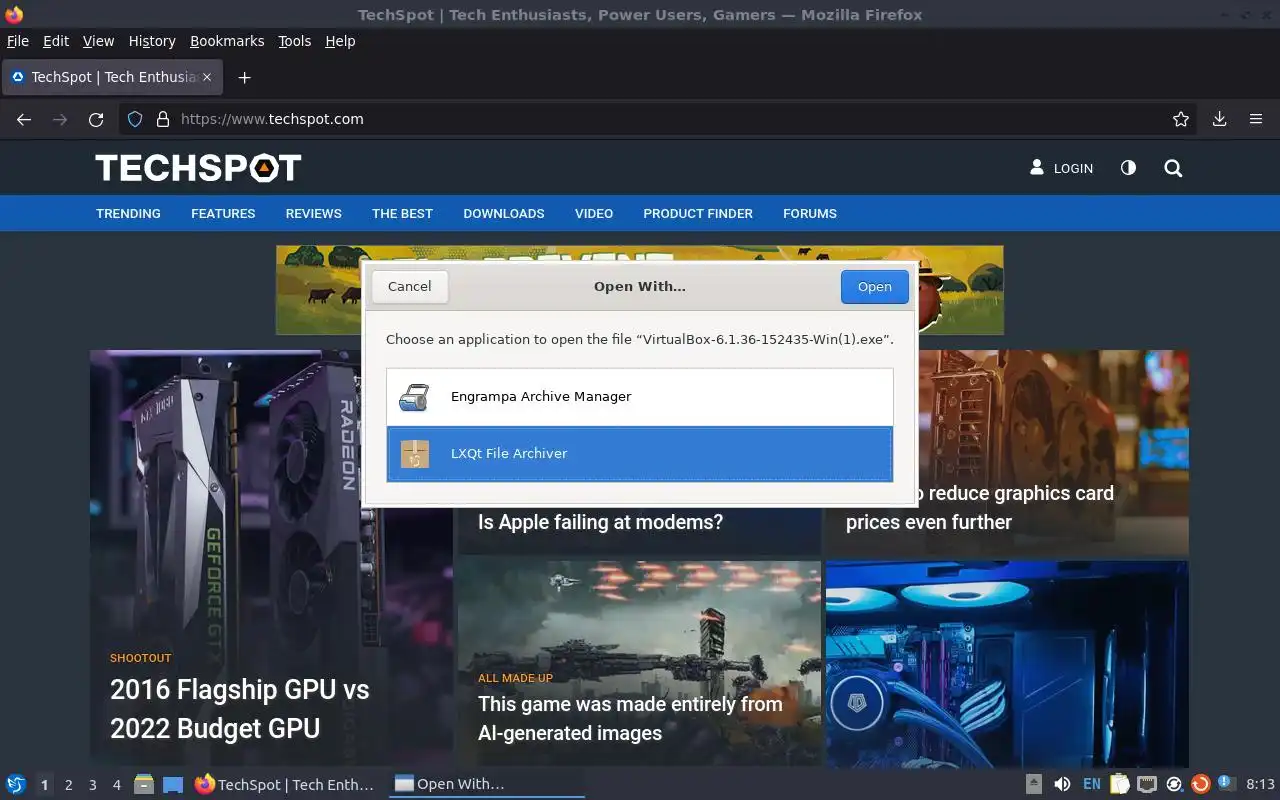Reload the current page

coord(96,119)
